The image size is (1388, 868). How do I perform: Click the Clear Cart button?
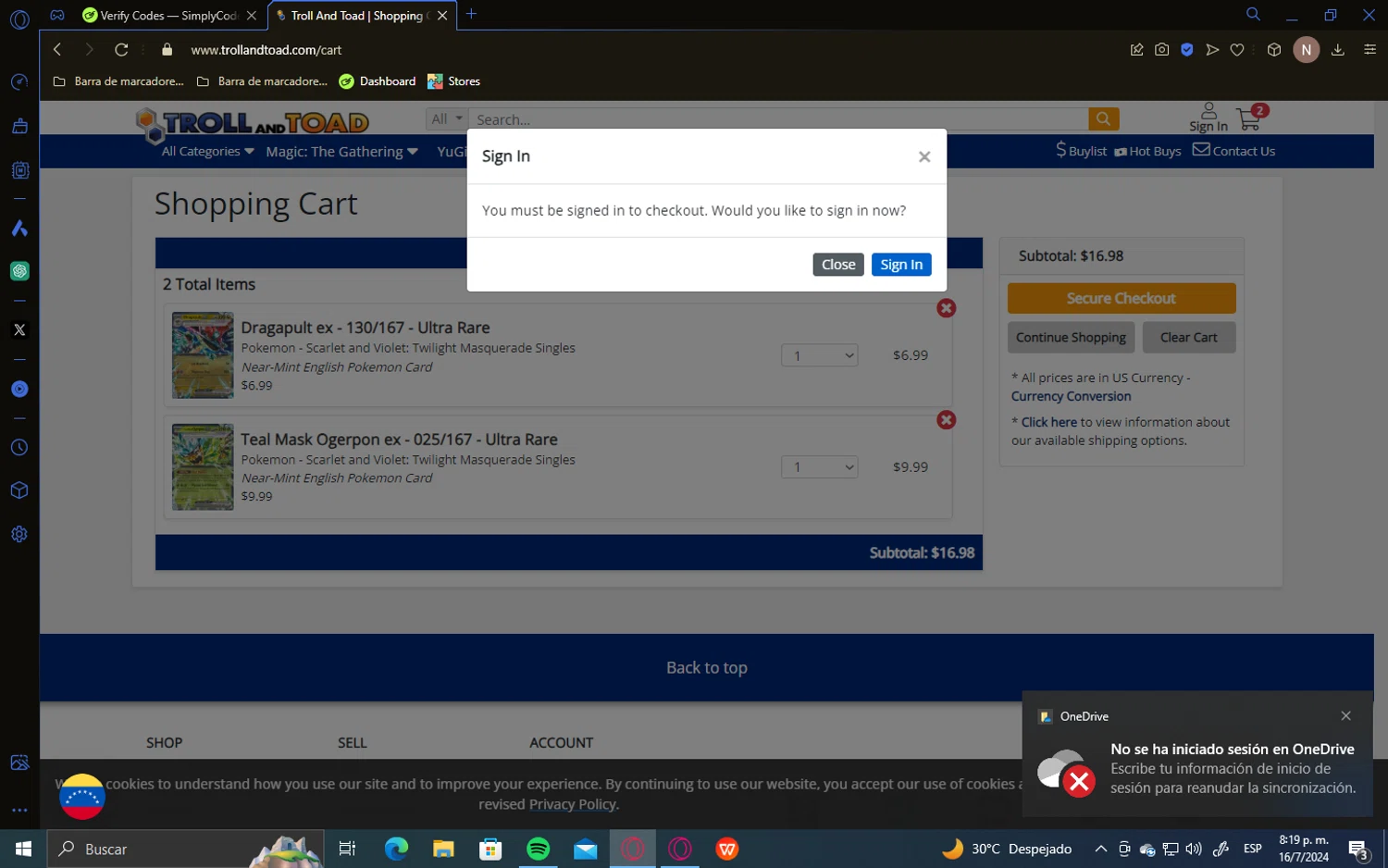[1189, 337]
